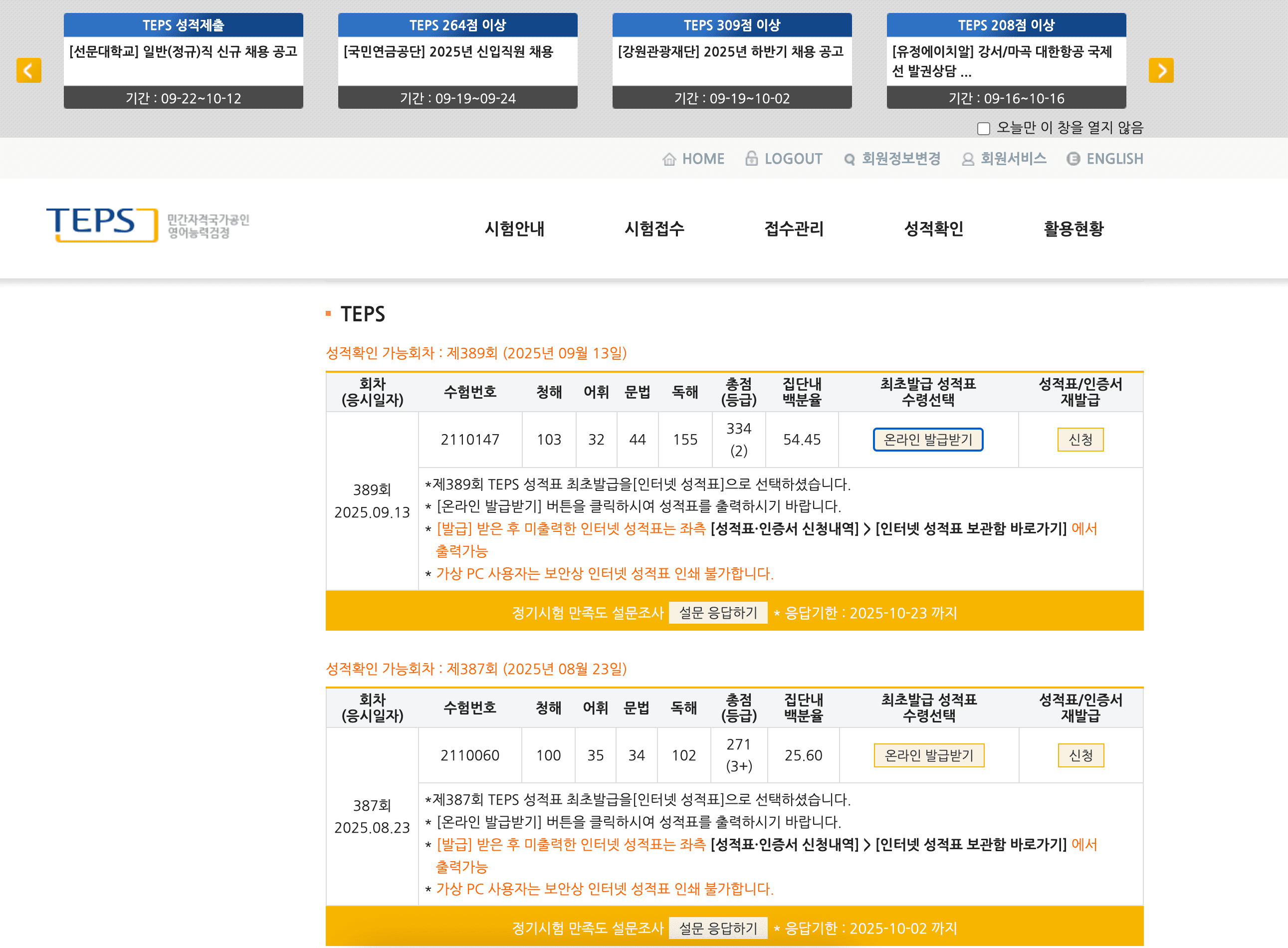1288x948 pixels.
Task: Click 기간 : 09-16~10-16 period text
Action: [1006, 98]
